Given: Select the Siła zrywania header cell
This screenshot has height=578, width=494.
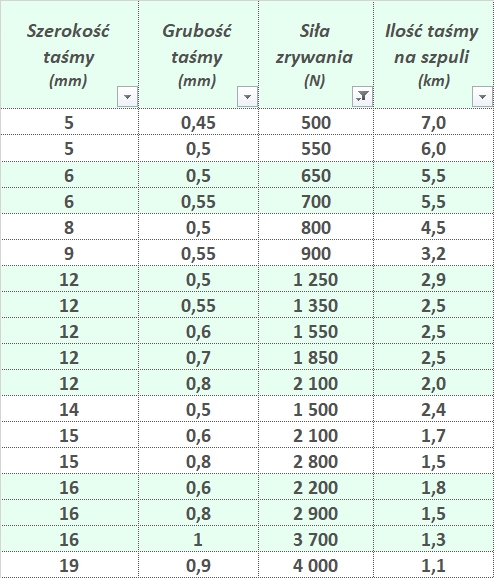Looking at the screenshot, I should [316, 55].
